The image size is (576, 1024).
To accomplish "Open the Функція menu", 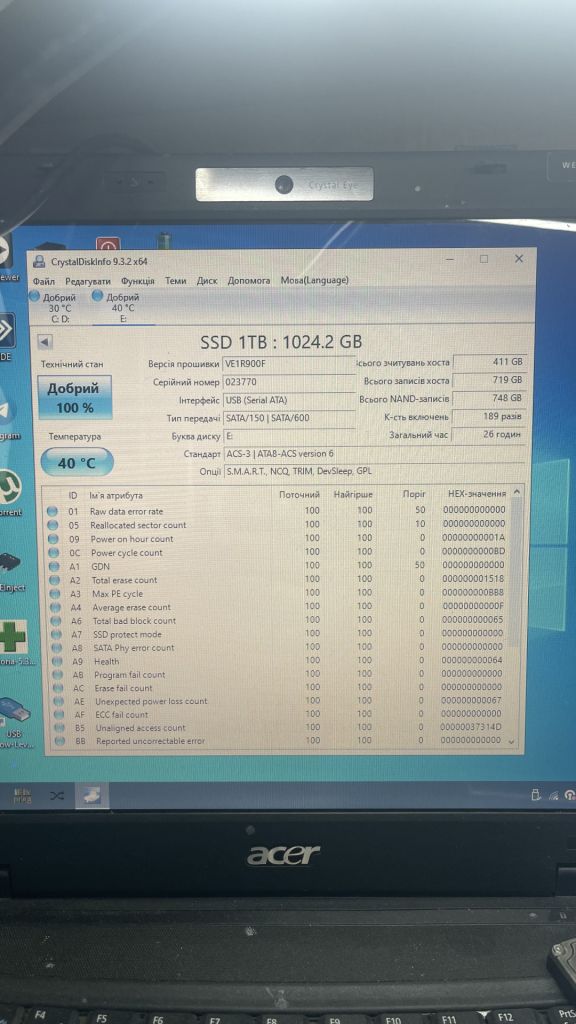I will pyautogui.click(x=138, y=281).
